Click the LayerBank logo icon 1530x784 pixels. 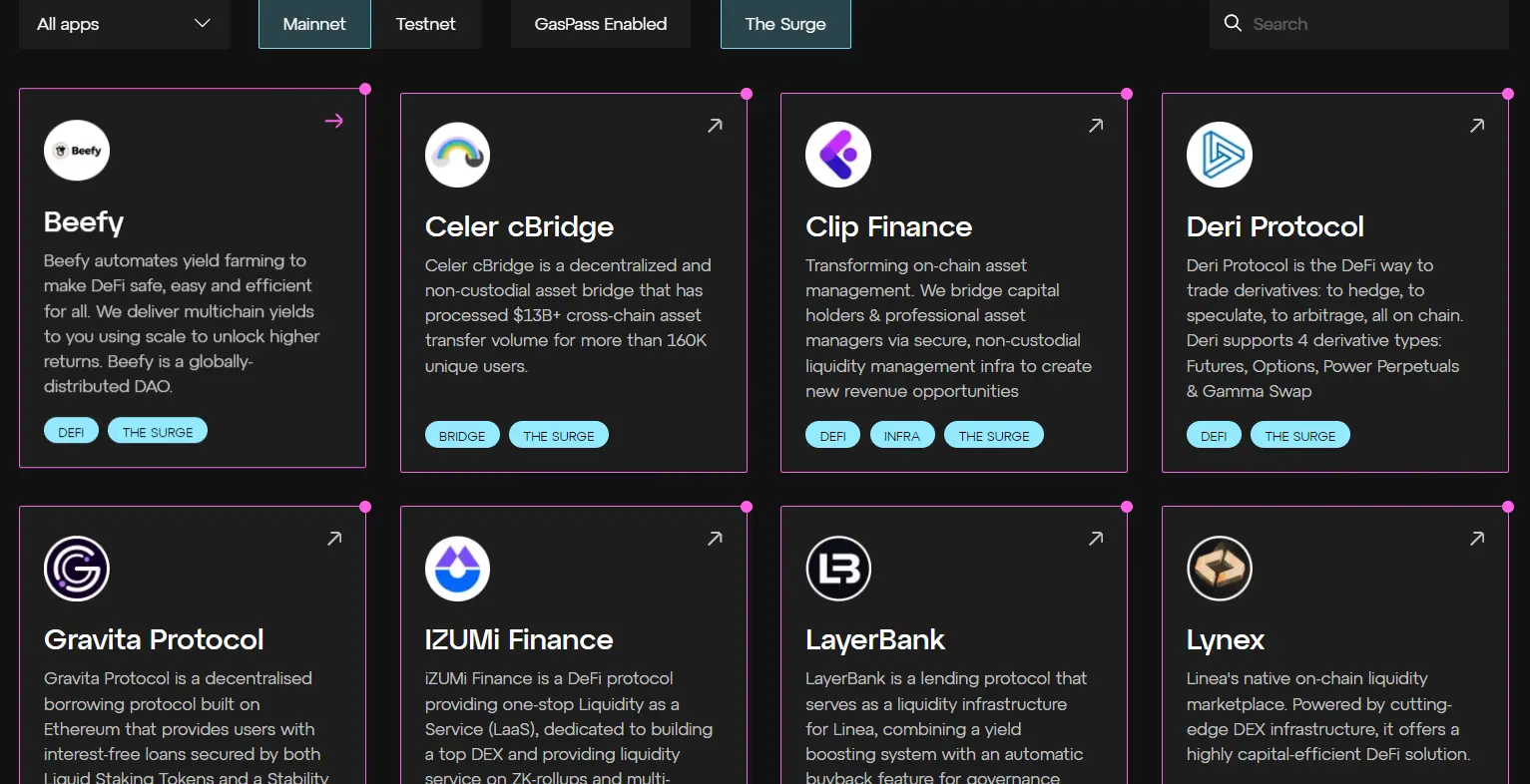[838, 569]
